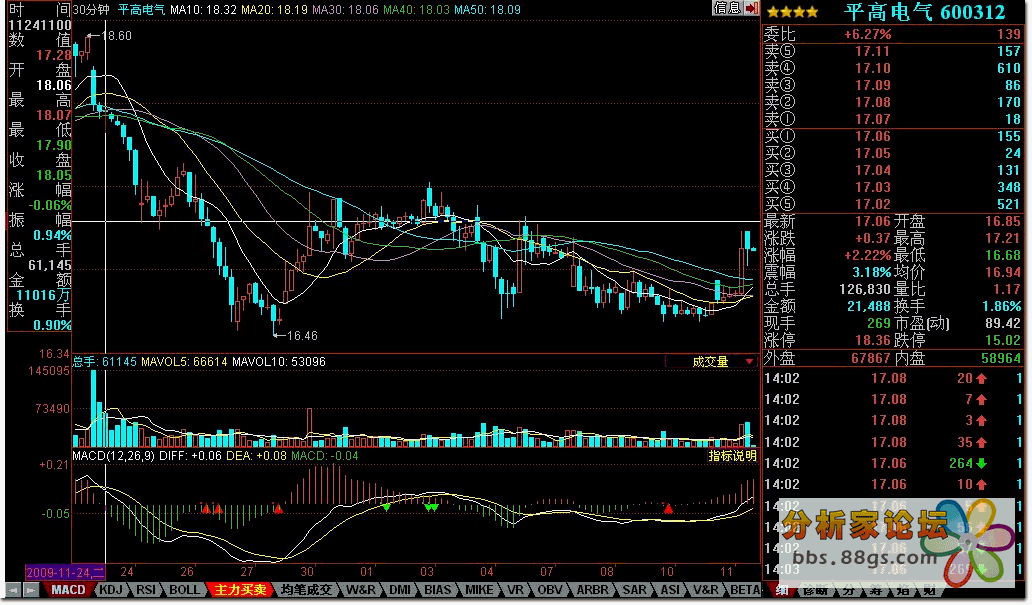1032x605 pixels.
Task: Click the MAVOL10: 53096 label
Action: 278,361
